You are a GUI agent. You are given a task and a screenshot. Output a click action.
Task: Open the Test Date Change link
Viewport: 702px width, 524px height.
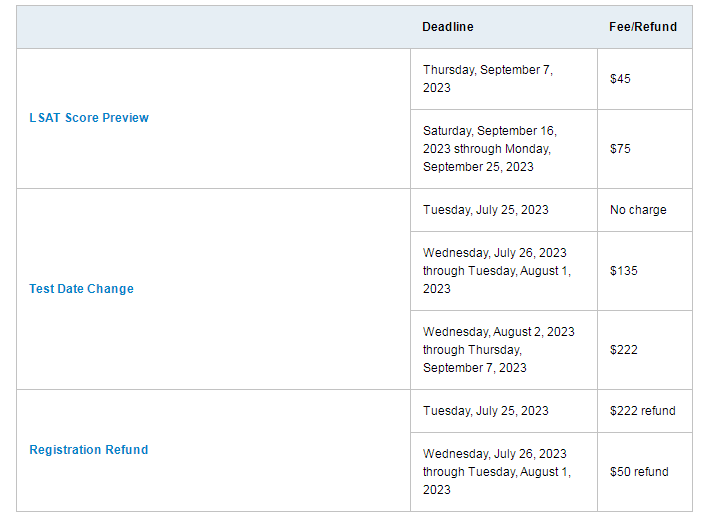click(81, 289)
